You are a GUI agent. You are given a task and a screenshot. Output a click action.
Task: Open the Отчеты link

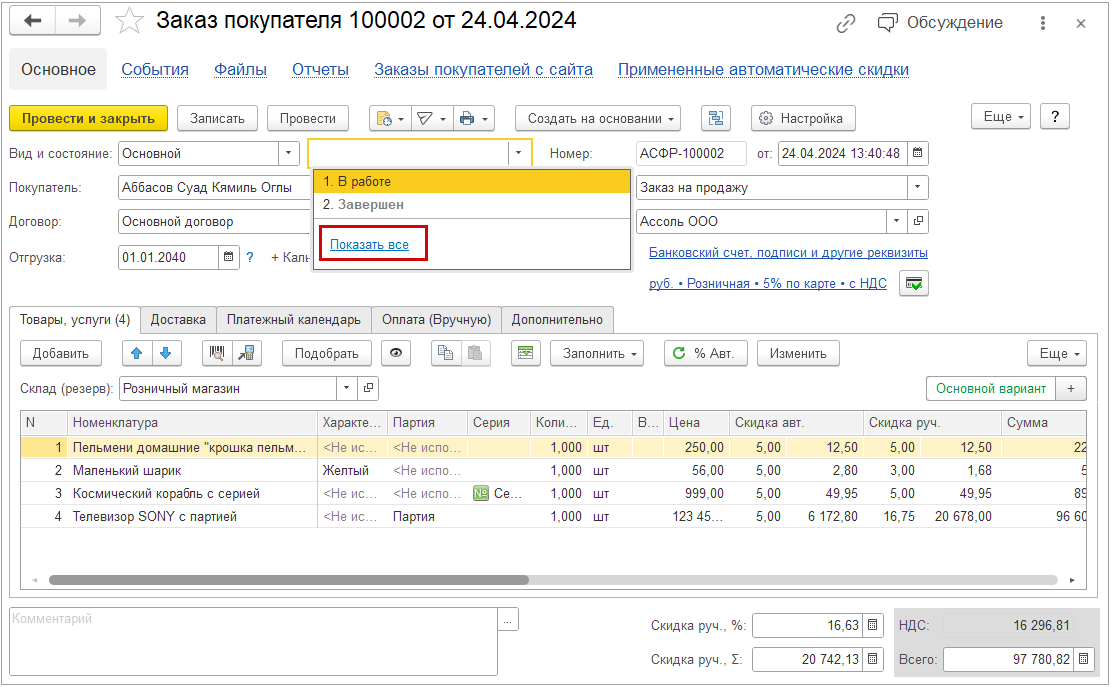click(320, 69)
